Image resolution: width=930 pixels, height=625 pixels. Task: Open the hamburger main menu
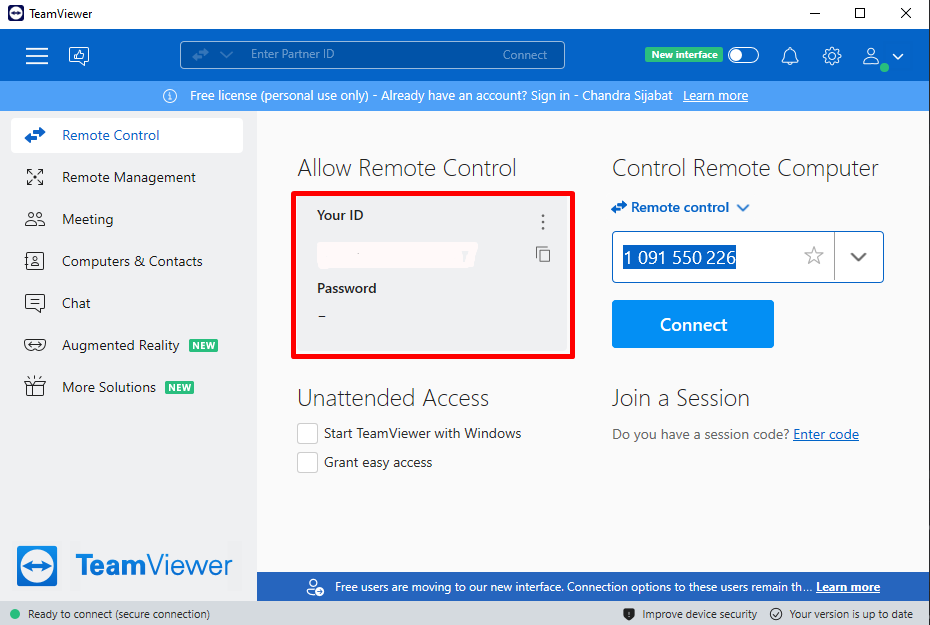tap(36, 56)
